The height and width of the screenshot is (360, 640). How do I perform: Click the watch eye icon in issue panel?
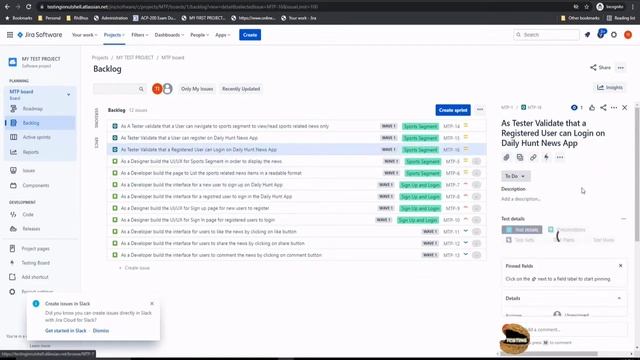tap(575, 108)
